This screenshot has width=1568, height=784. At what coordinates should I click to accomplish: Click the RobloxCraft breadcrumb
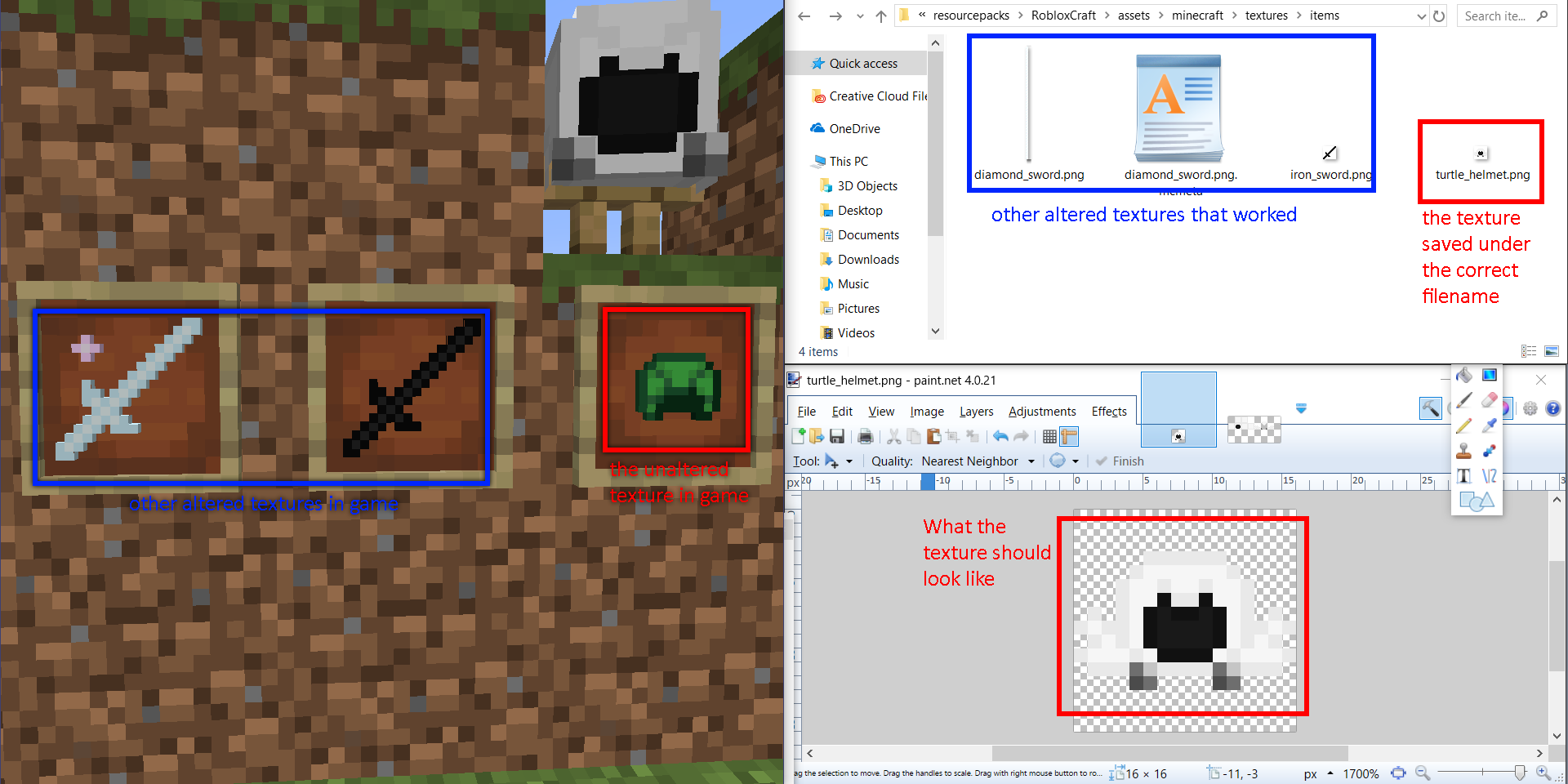click(x=1063, y=16)
